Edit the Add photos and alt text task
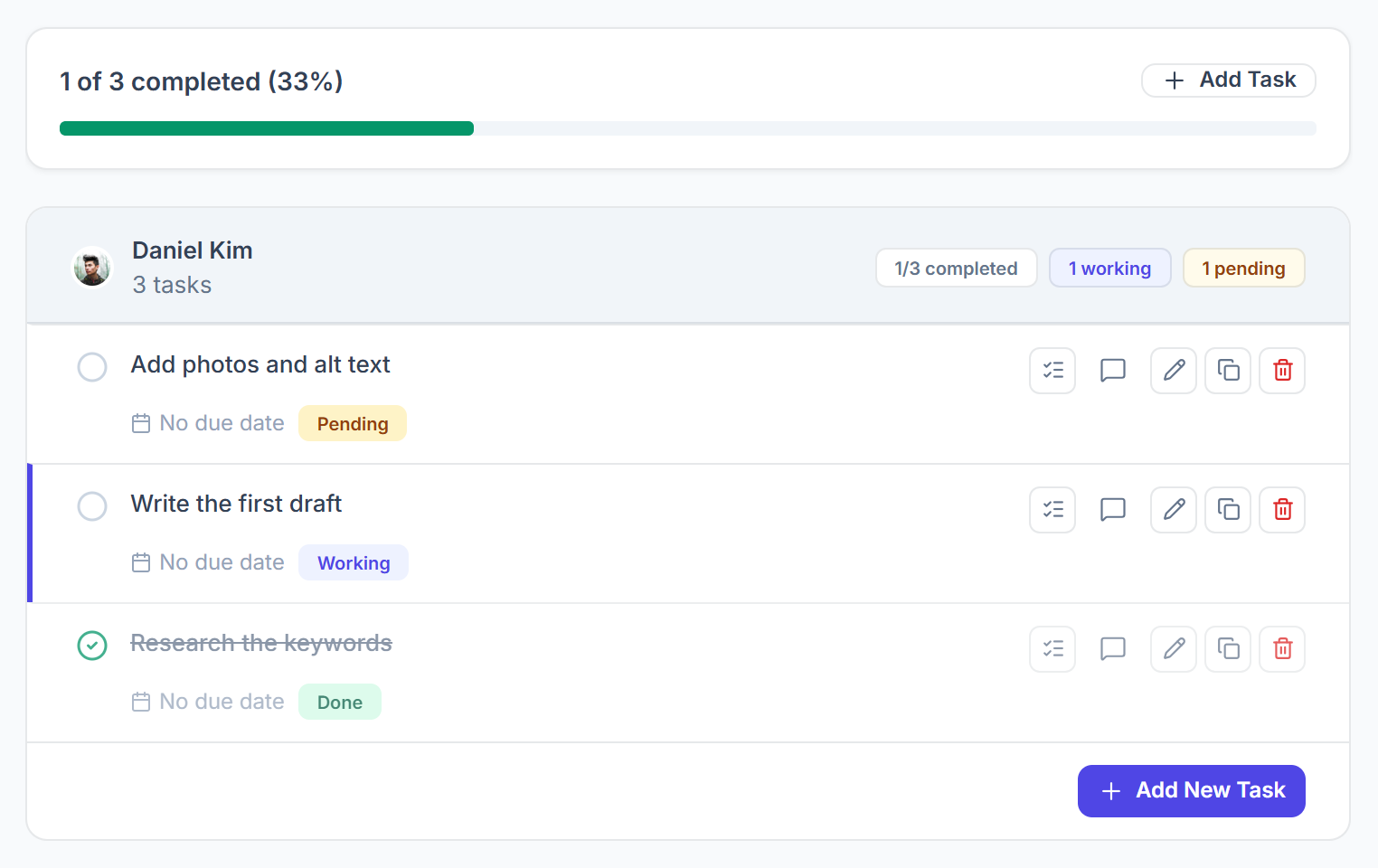Viewport: 1378px width, 868px height. pyautogui.click(x=1174, y=371)
